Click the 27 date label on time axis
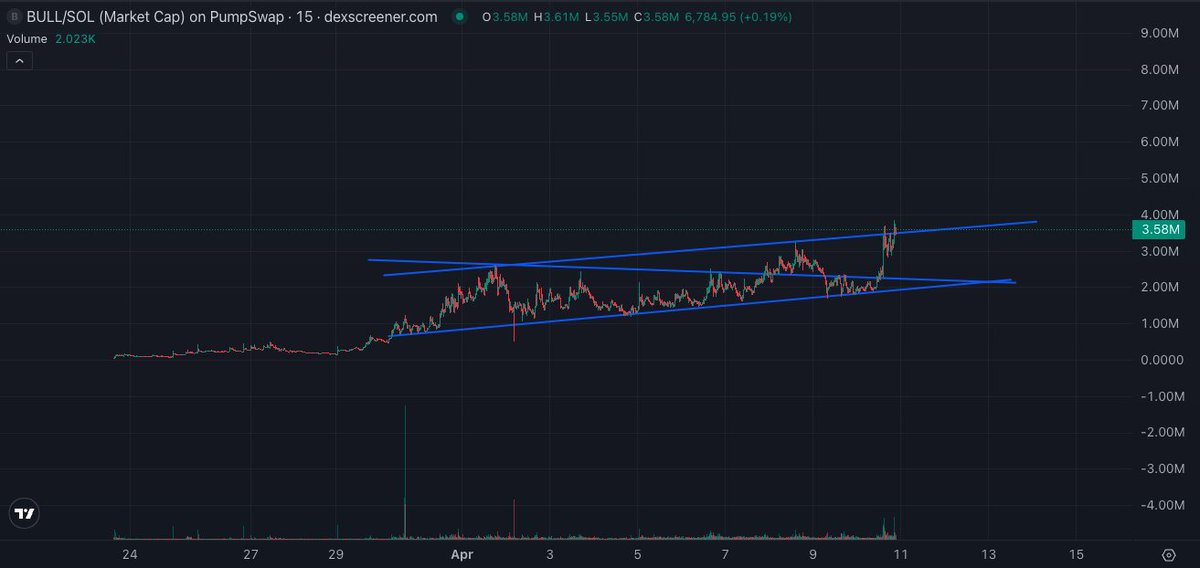This screenshot has width=1200, height=568. [251, 555]
